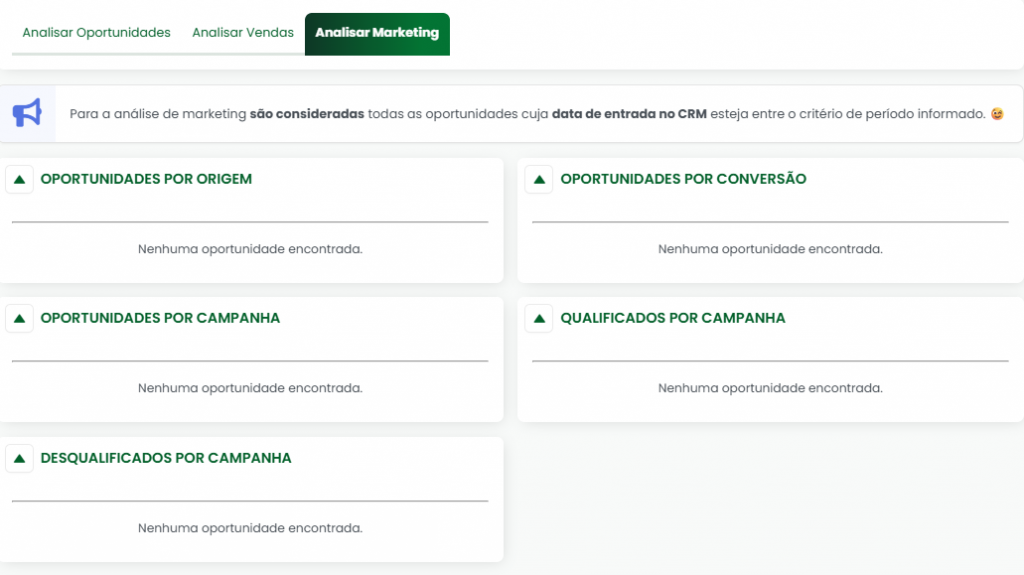Collapse the Oportunidades por Conversão panel arrow
The height and width of the screenshot is (575, 1024).
539,180
